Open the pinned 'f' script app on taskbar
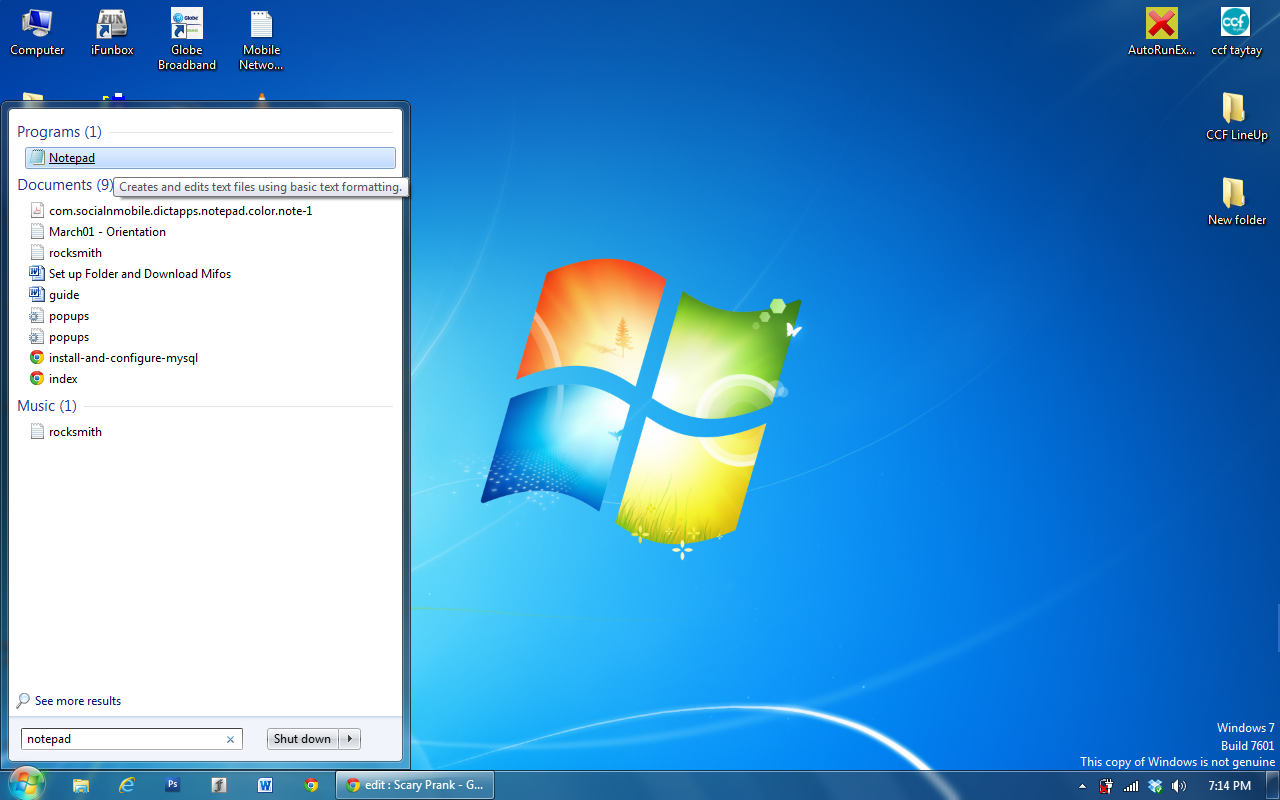This screenshot has height=800, width=1280. [x=219, y=786]
